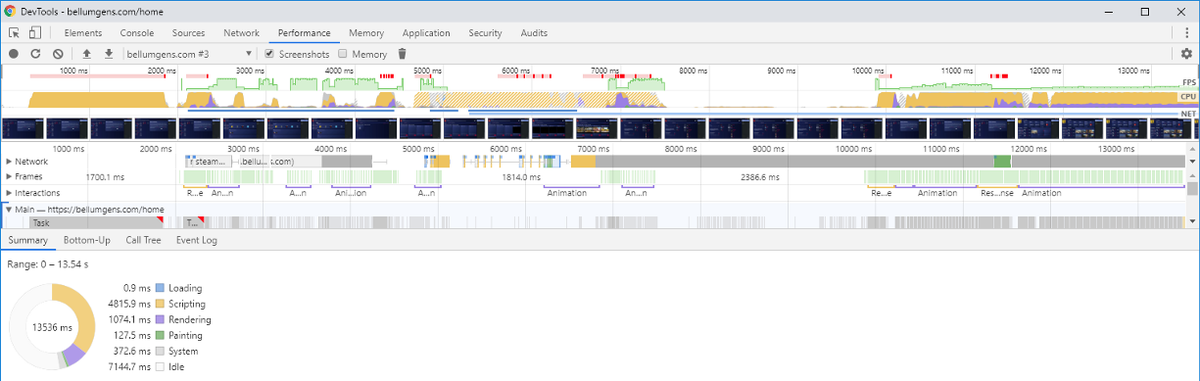Click the first screenshot thumbnail in the filmstrip
The height and width of the screenshot is (381, 1200).
(x=23, y=129)
